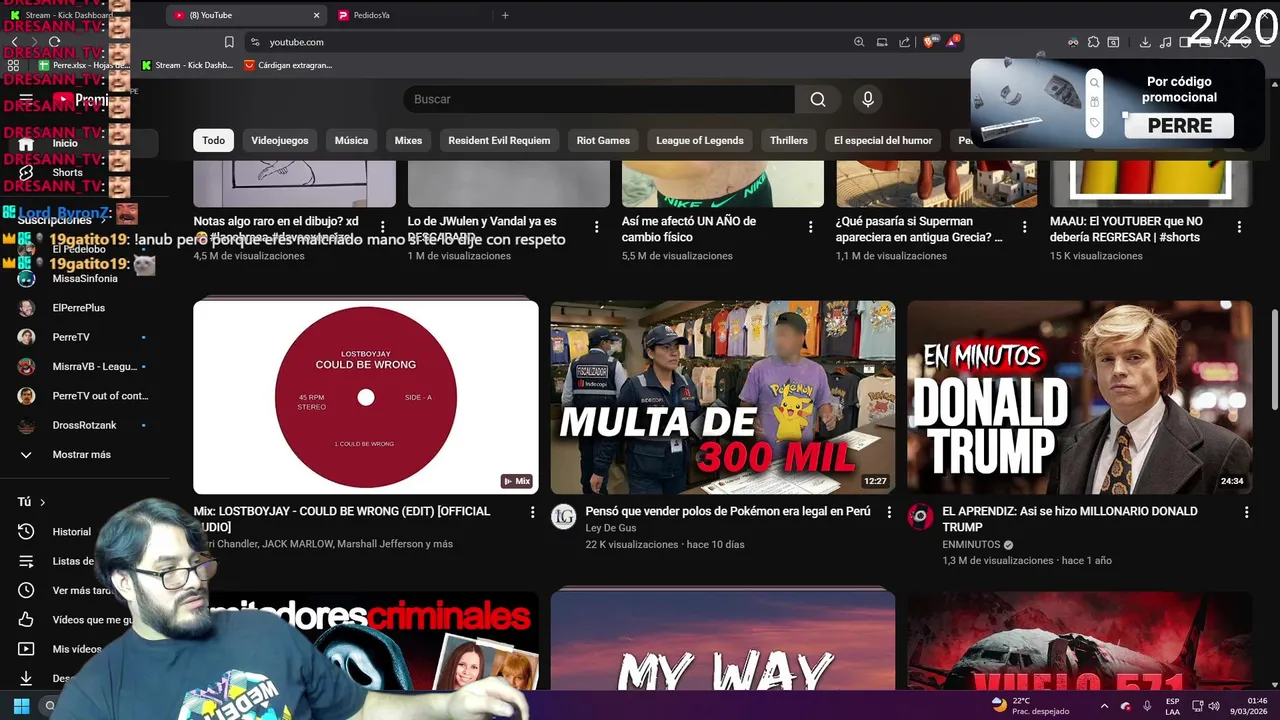Open Inicio in the sidebar
The image size is (1280, 720).
(65, 143)
